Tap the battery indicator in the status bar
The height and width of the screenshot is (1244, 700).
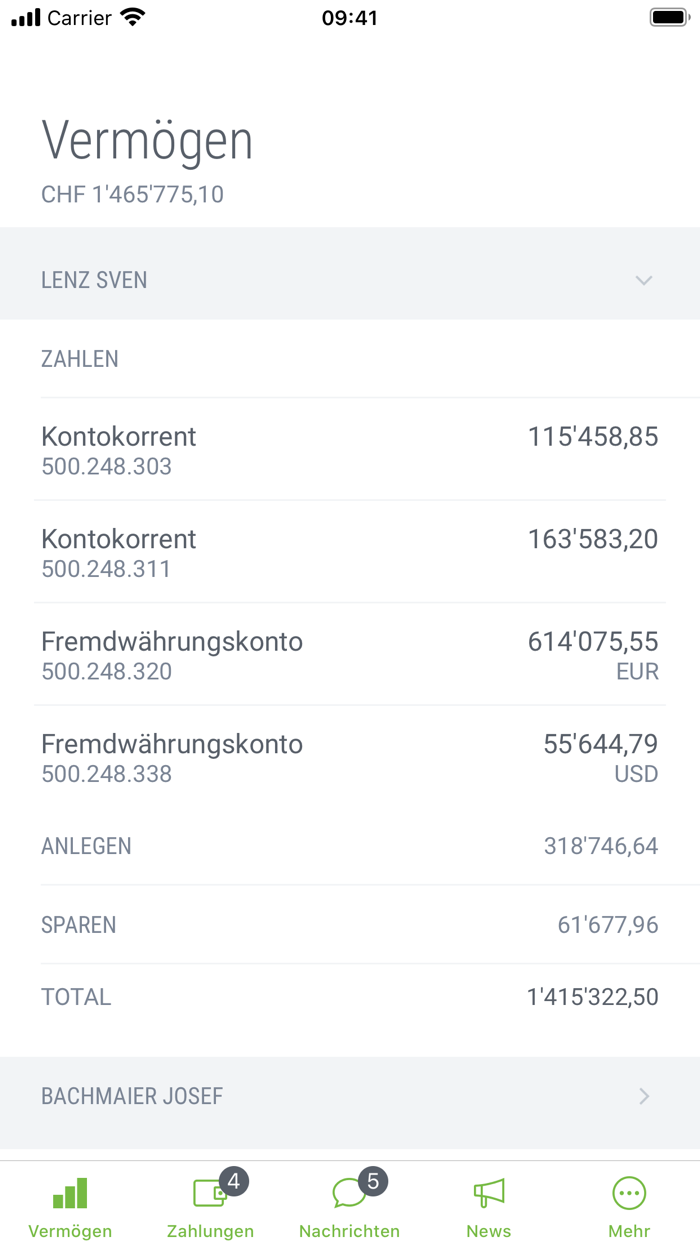click(x=663, y=16)
